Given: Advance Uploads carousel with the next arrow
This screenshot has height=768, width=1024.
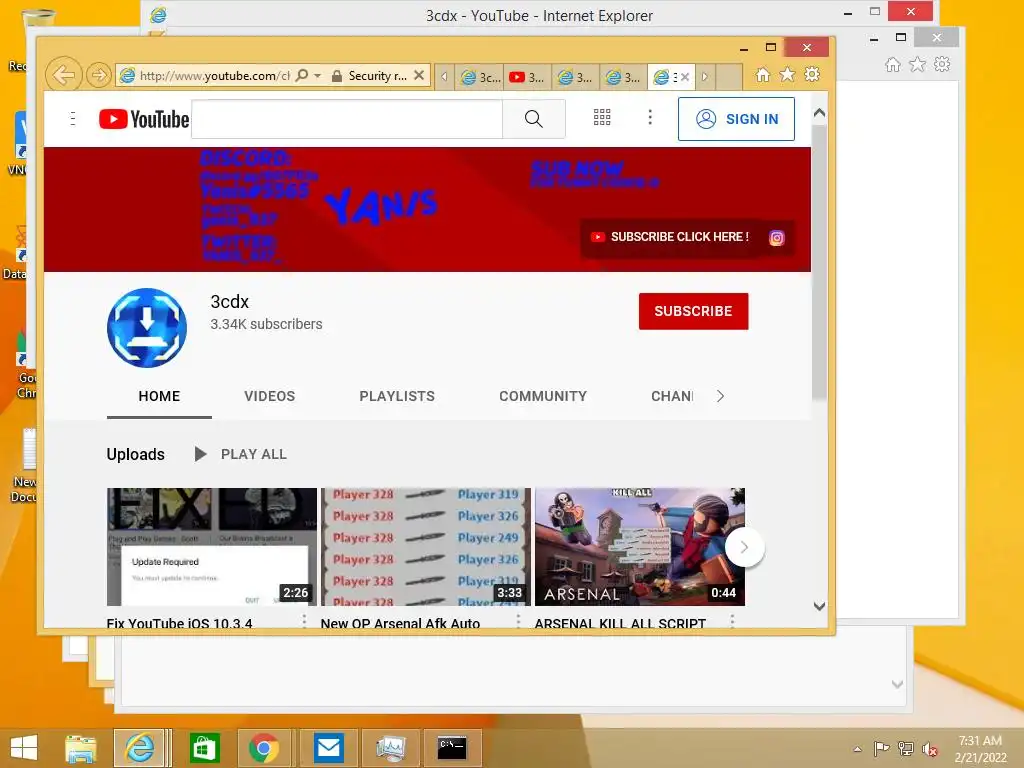Looking at the screenshot, I should [x=744, y=547].
